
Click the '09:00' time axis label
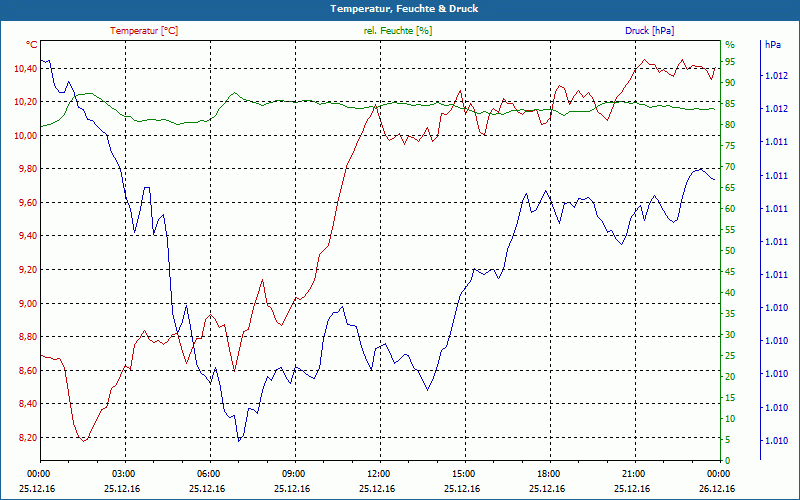coord(293,474)
